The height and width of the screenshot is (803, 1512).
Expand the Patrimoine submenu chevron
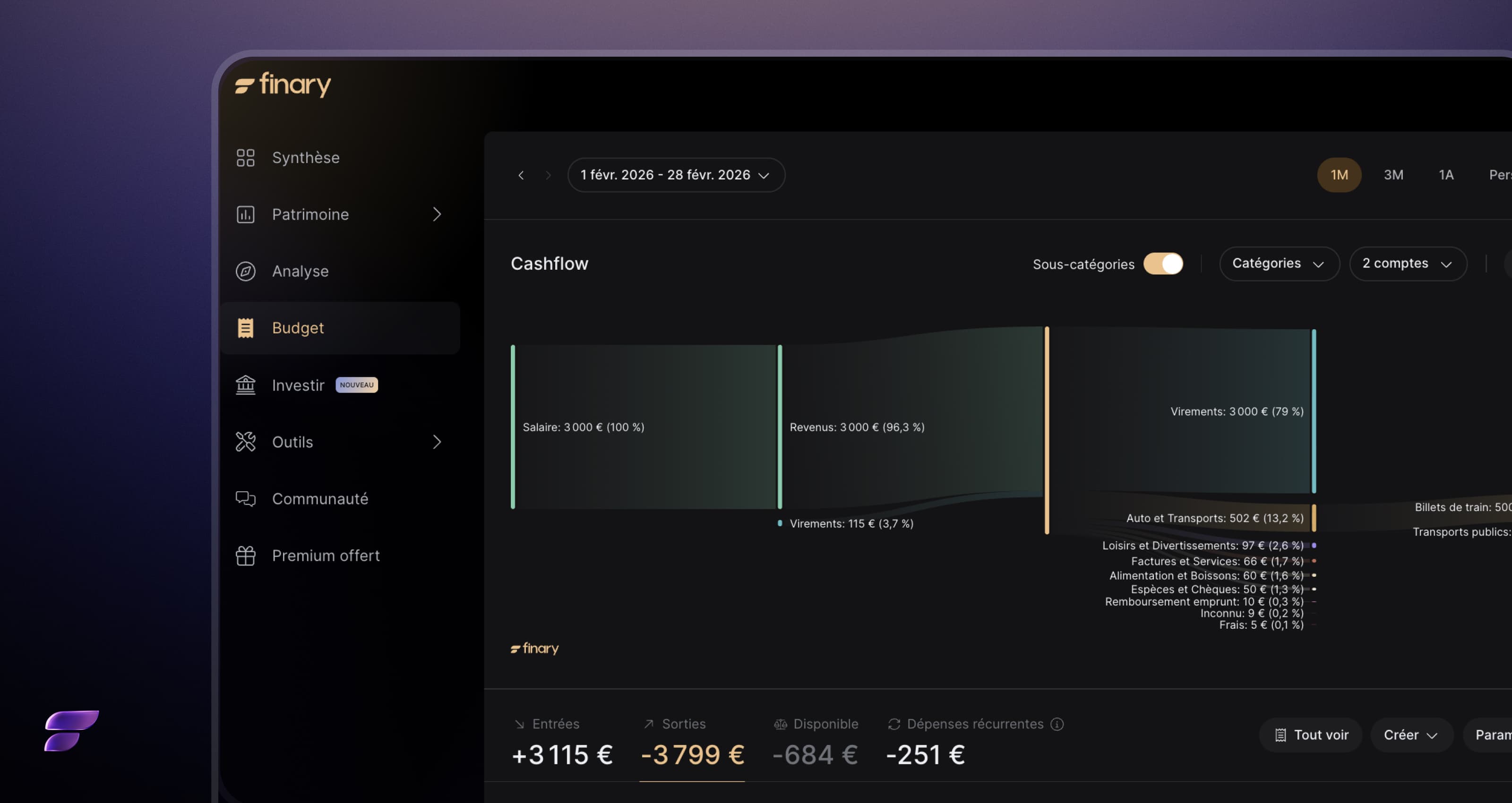pos(437,214)
